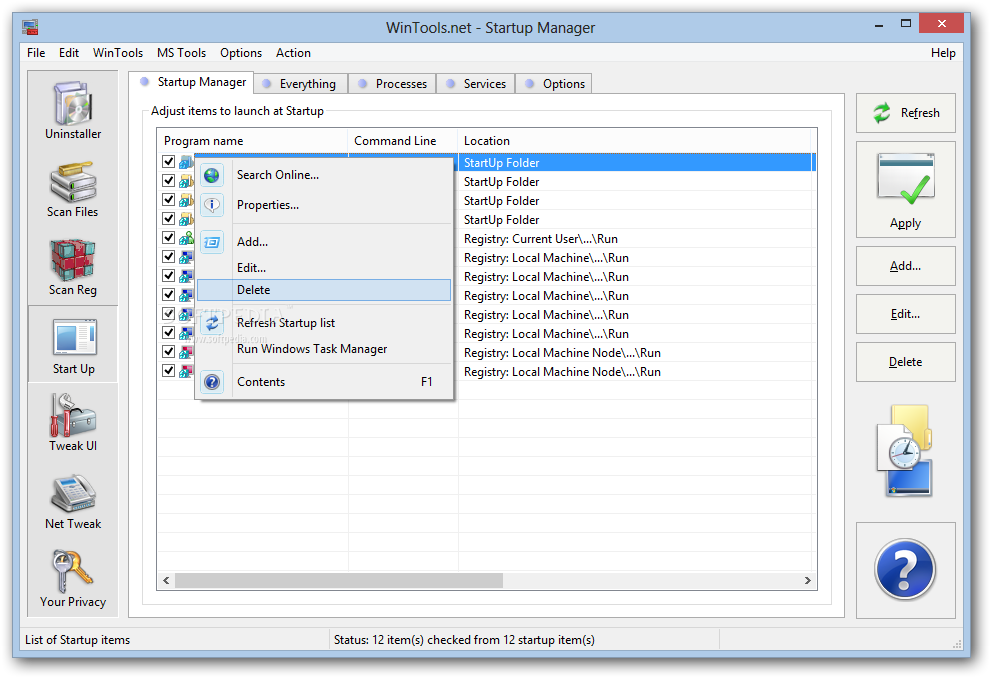
Task: Choose Edit... from the context menu
Action: pos(324,268)
